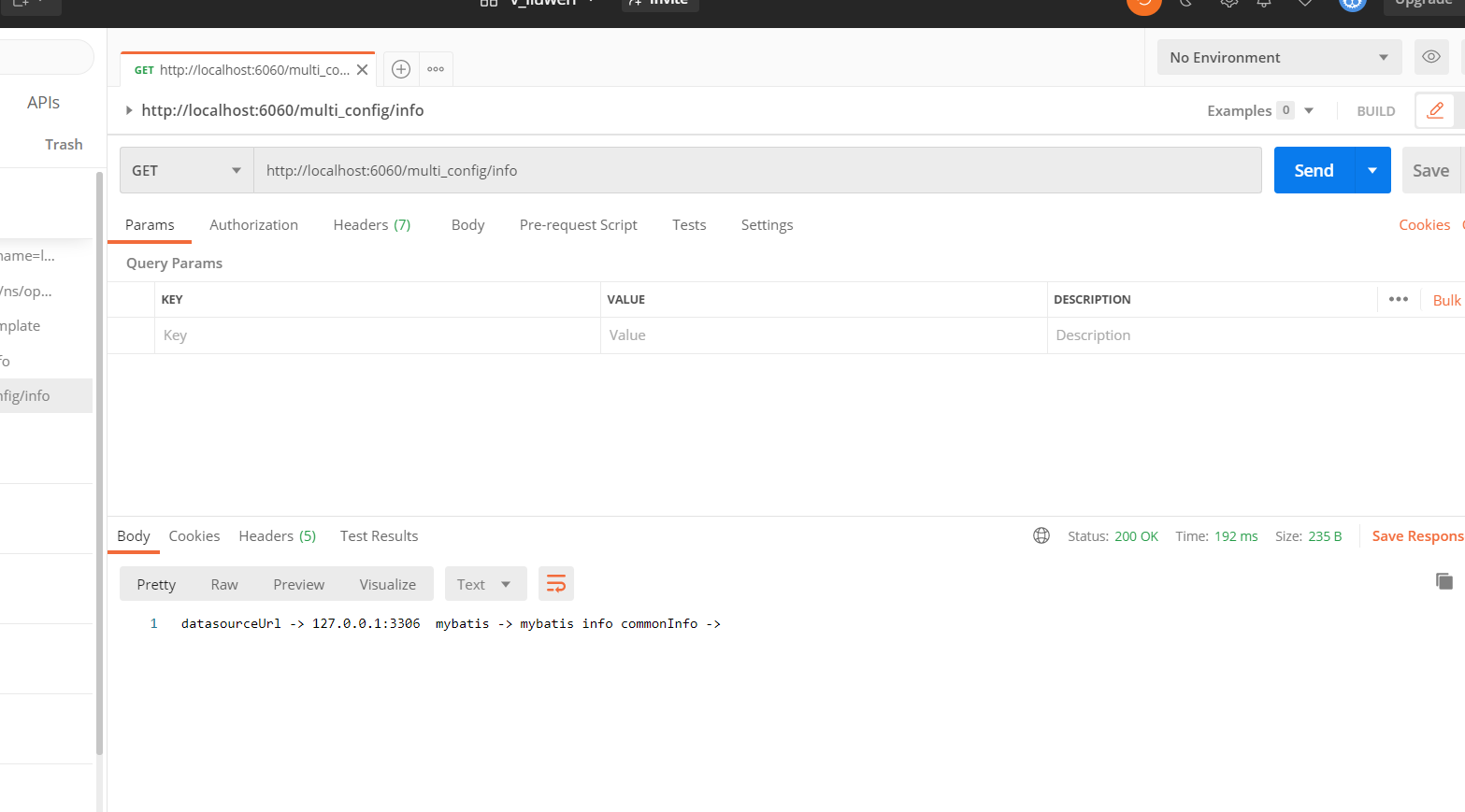Close the multi_config request tab

(x=362, y=70)
